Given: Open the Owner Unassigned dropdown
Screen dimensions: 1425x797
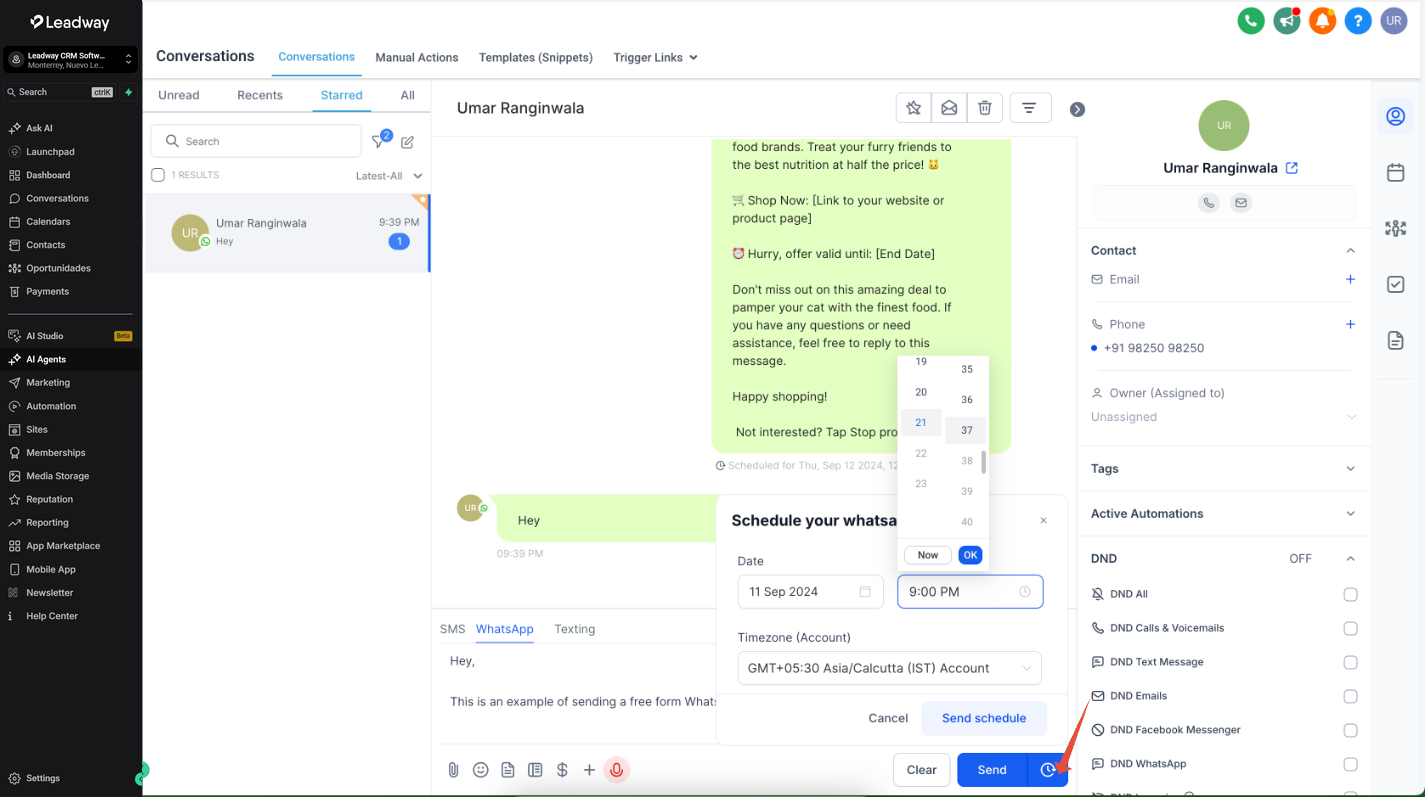Looking at the screenshot, I should click(1223, 417).
